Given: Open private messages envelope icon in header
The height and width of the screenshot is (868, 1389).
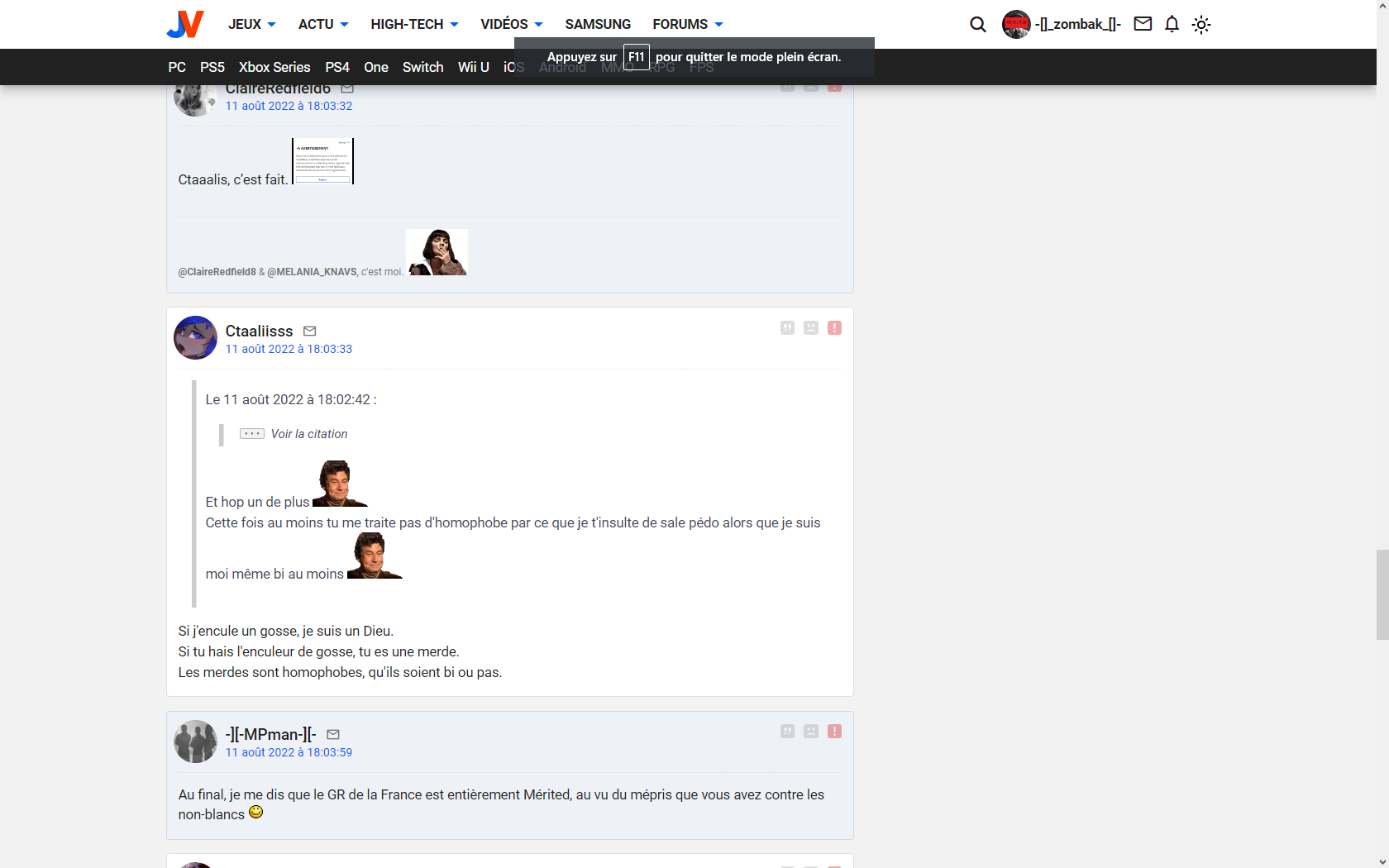Looking at the screenshot, I should 1143,24.
